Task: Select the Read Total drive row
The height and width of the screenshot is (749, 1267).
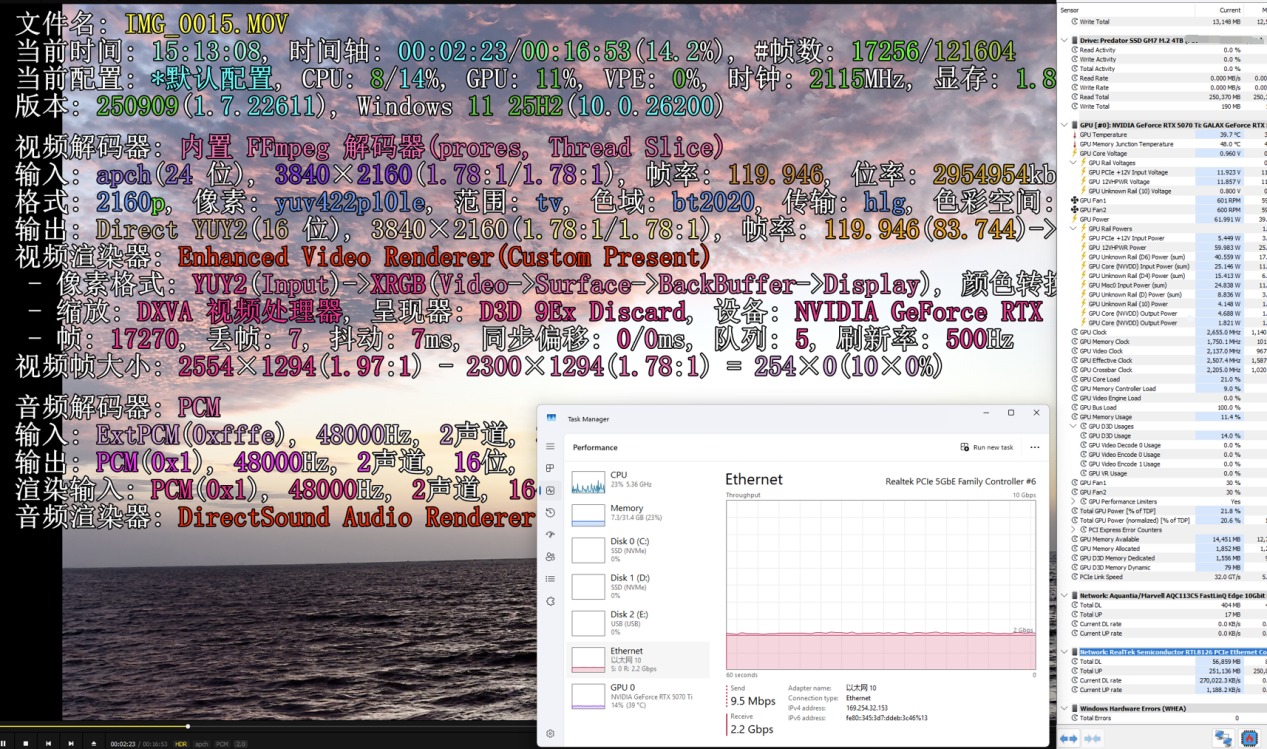Action: (x=1163, y=97)
